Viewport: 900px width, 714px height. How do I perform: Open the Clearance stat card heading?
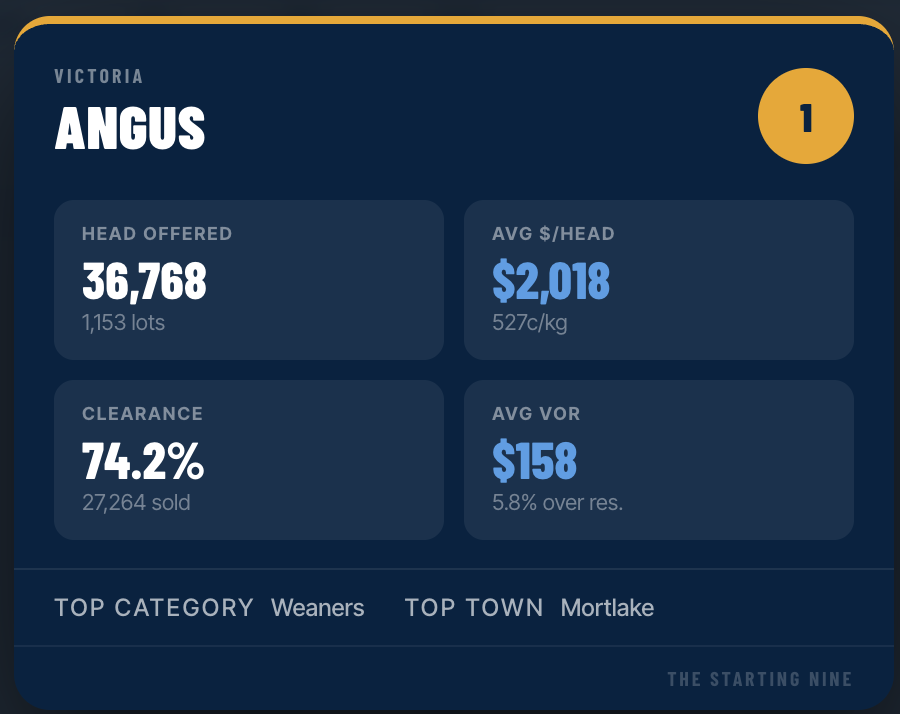point(142,414)
